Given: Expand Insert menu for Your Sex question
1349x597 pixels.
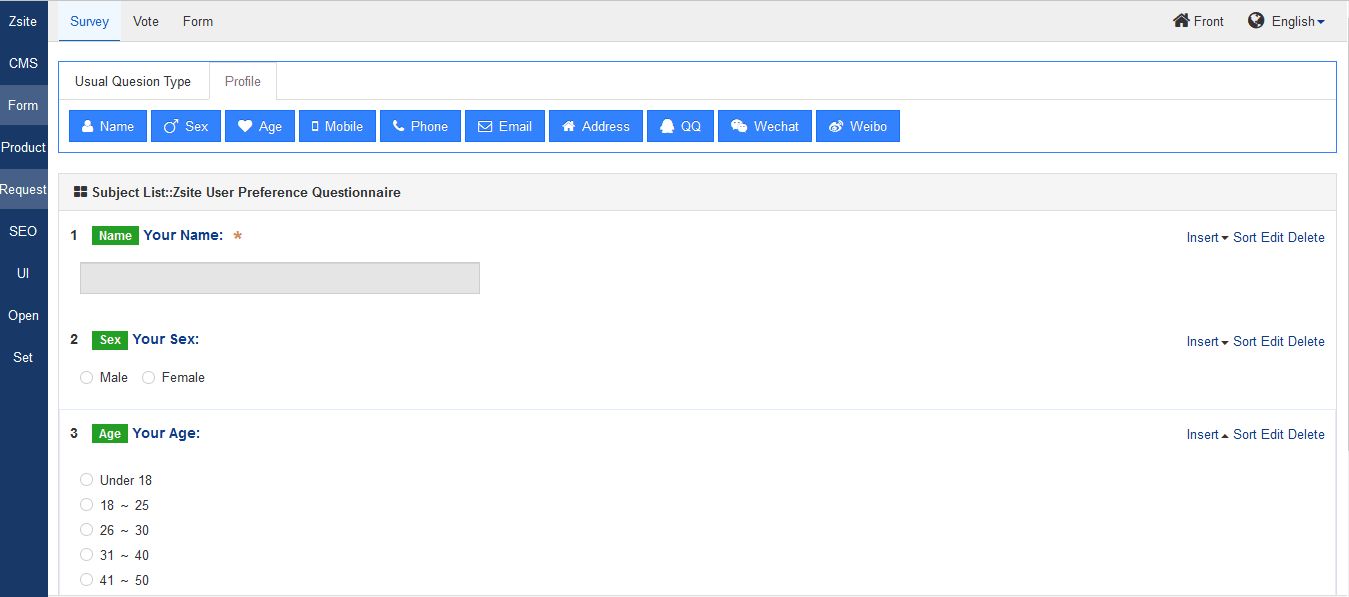Looking at the screenshot, I should [x=1207, y=341].
